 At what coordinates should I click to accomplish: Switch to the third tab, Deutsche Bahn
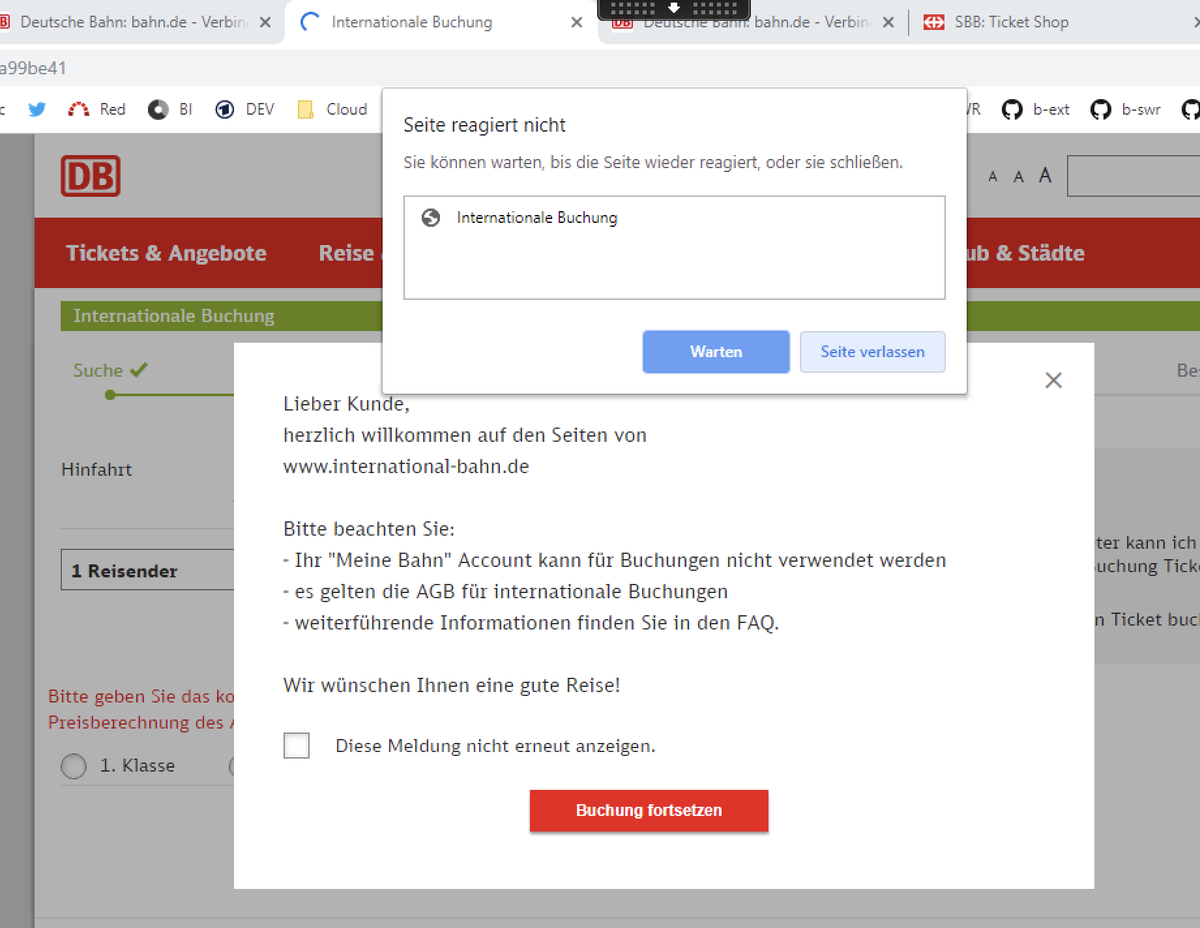click(x=755, y=22)
